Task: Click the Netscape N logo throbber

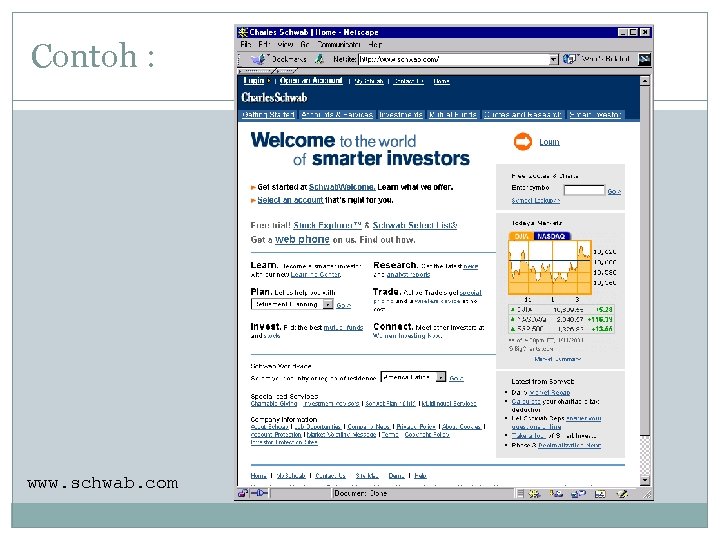Action: (645, 59)
